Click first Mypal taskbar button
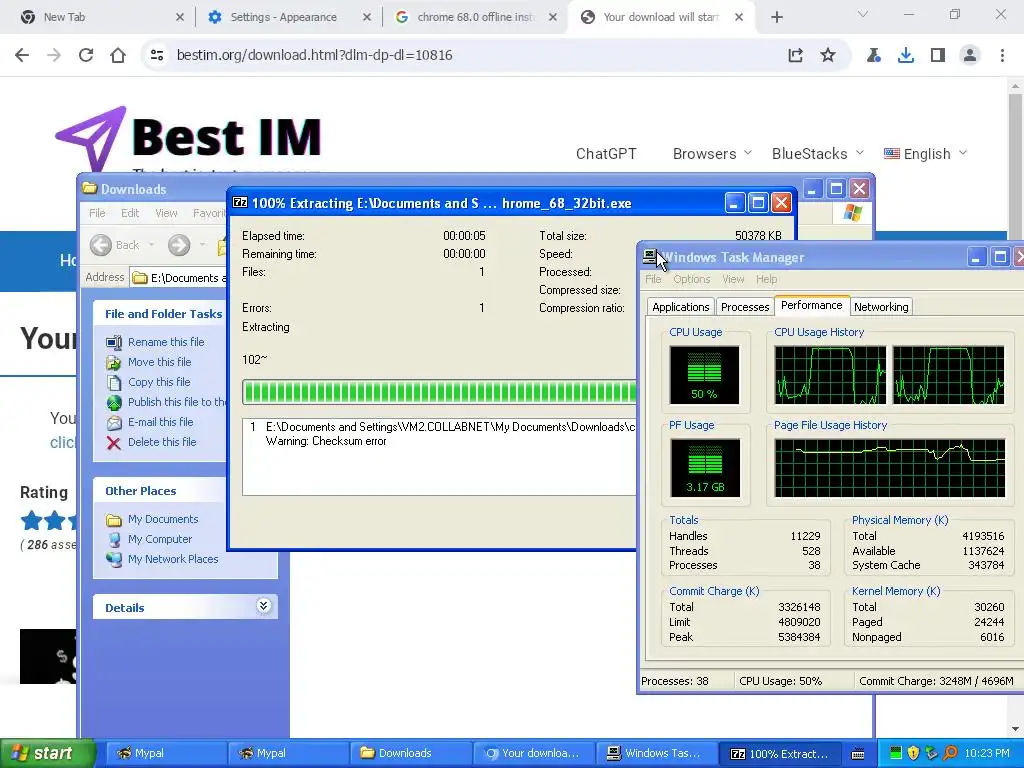This screenshot has width=1024, height=768. (x=165, y=754)
